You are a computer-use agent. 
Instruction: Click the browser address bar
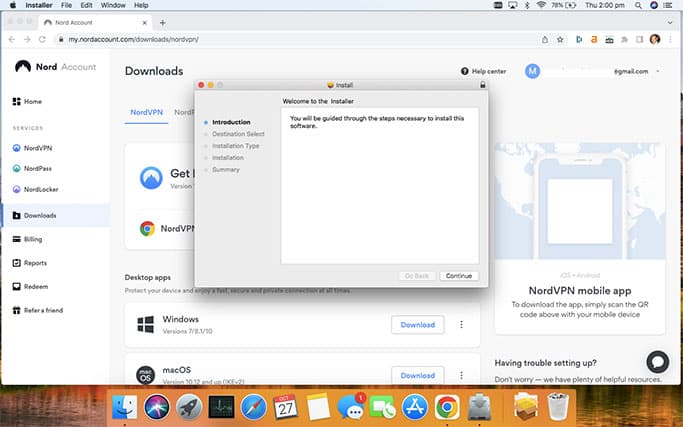tap(296, 39)
